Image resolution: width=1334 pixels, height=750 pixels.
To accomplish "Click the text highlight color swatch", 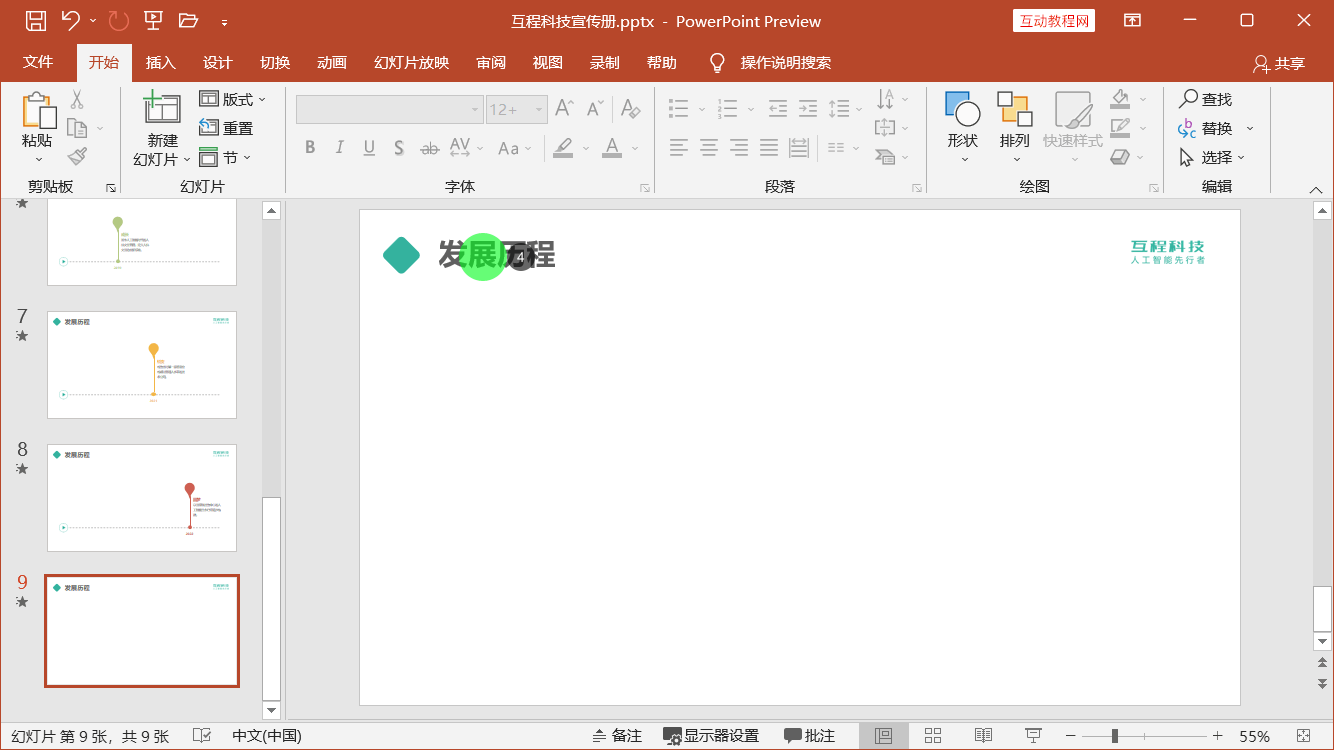I will 563,148.
